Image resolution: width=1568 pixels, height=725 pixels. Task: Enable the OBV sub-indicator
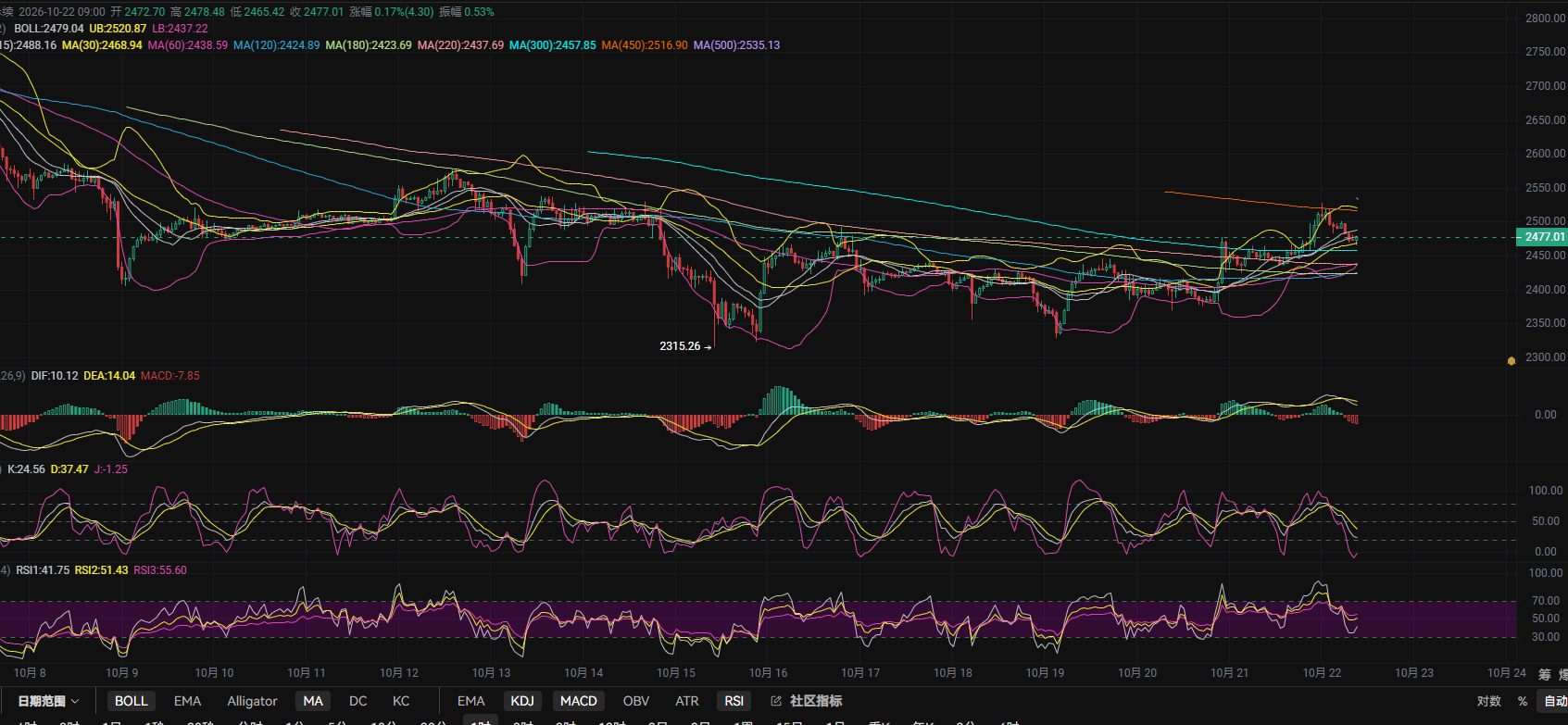[636, 701]
